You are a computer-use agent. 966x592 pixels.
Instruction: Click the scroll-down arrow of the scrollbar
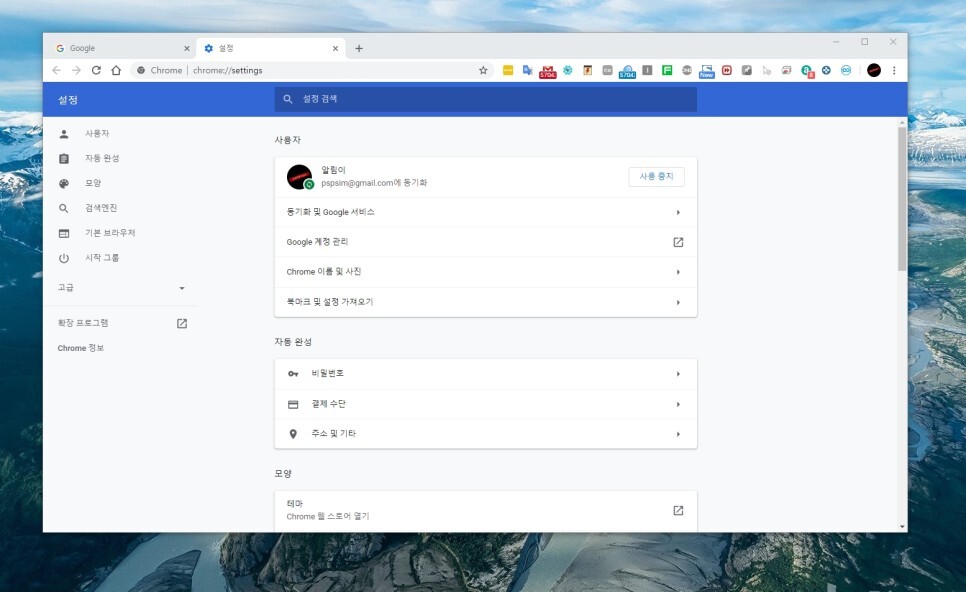902,527
